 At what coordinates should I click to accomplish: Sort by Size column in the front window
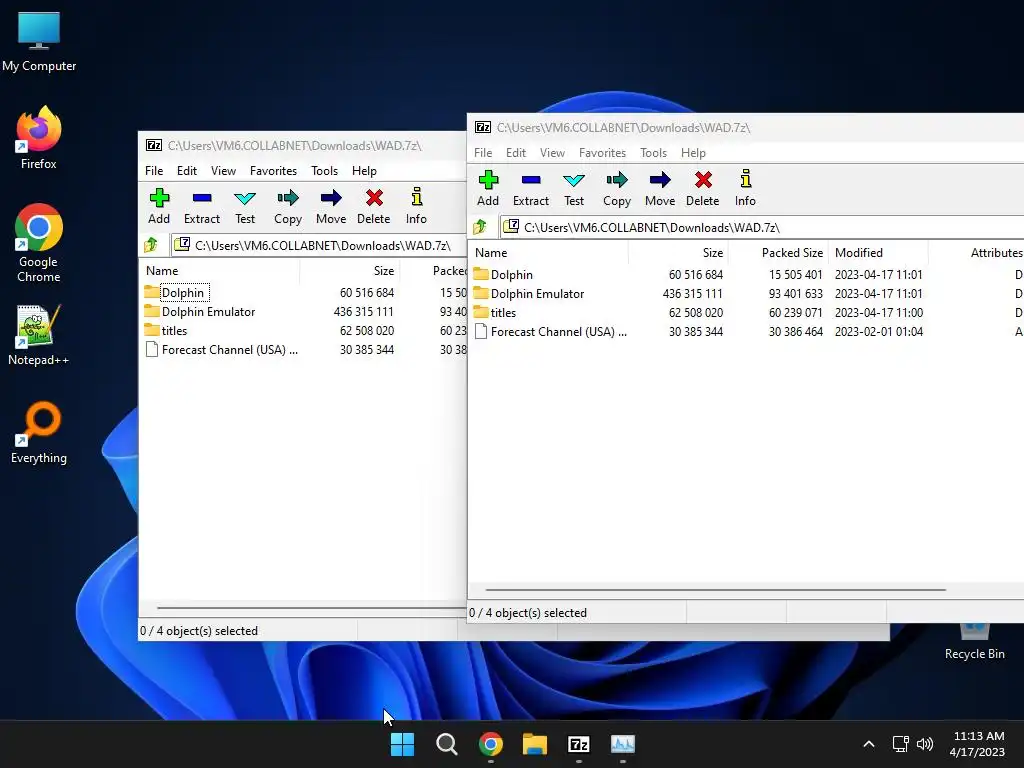679,253
